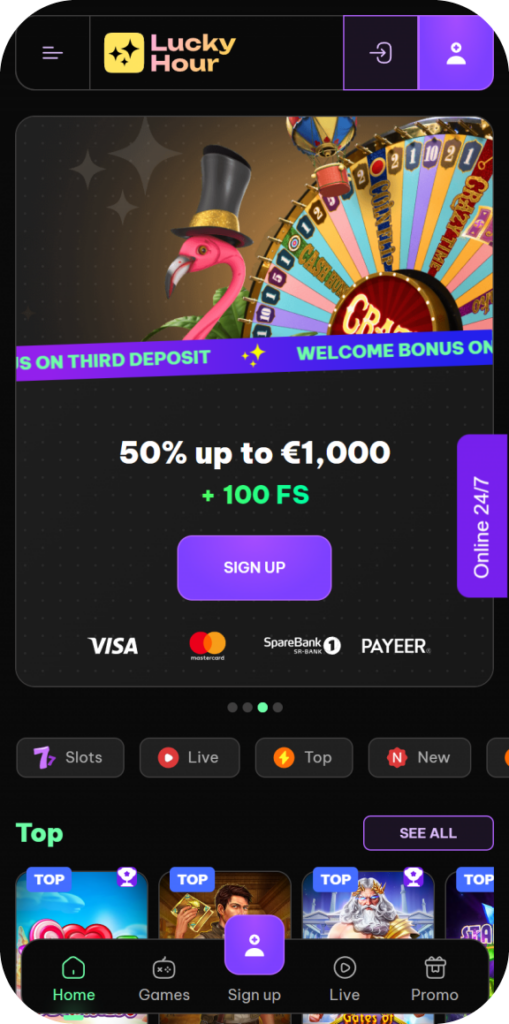
Task: Click the SIGN UP button in banner
Action: pyautogui.click(x=254, y=568)
